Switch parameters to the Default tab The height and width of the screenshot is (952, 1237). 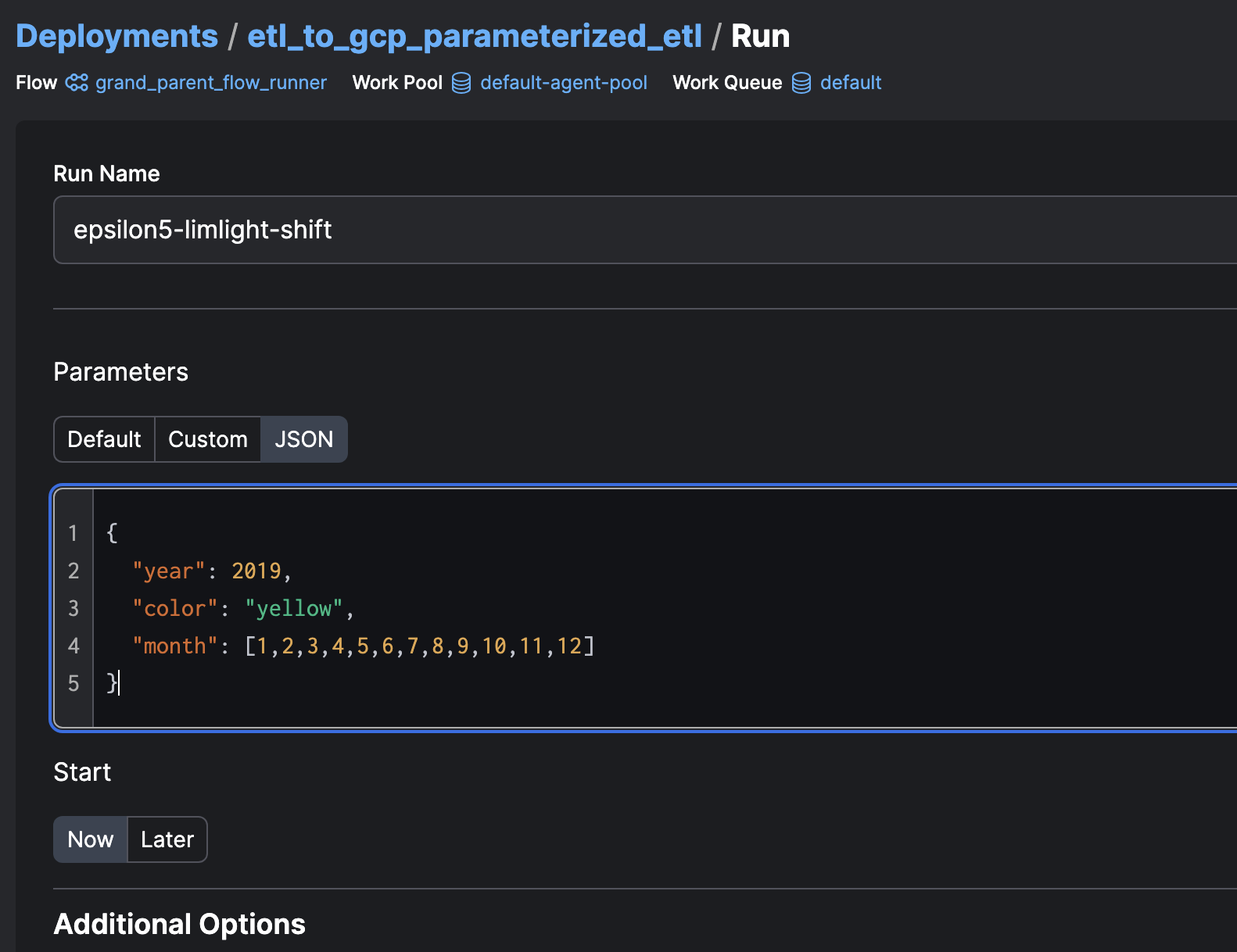tap(104, 439)
